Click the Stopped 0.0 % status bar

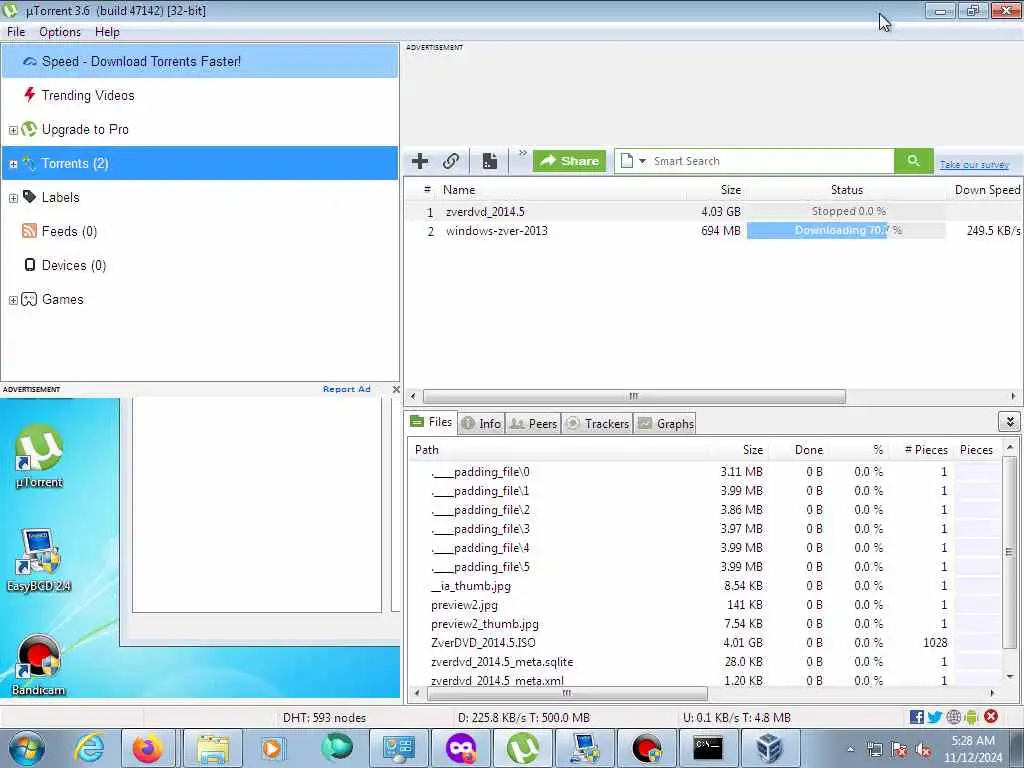(x=846, y=212)
